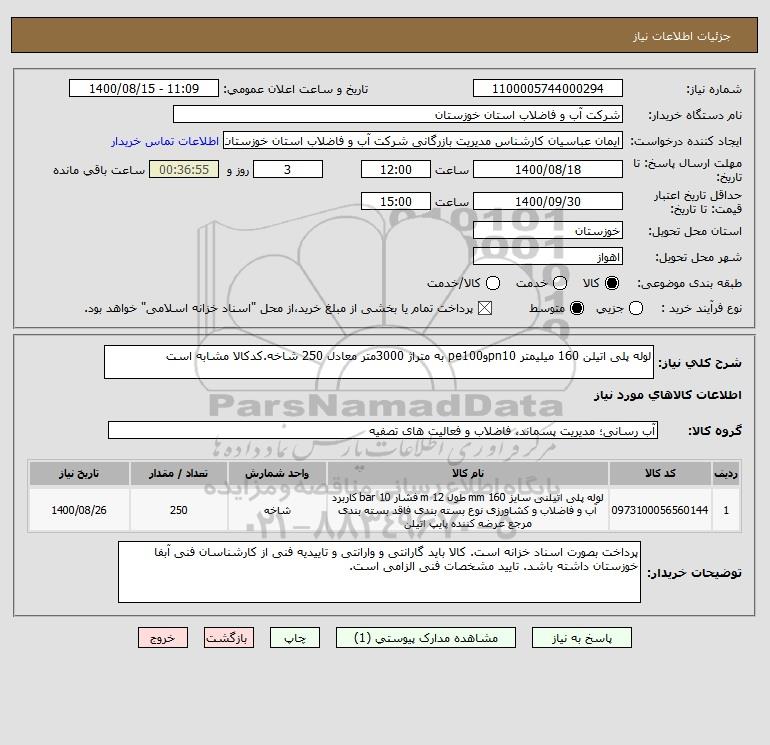This screenshot has width=770, height=745.
Task: Click product code 0973100056560144
Action: [x=660, y=510]
